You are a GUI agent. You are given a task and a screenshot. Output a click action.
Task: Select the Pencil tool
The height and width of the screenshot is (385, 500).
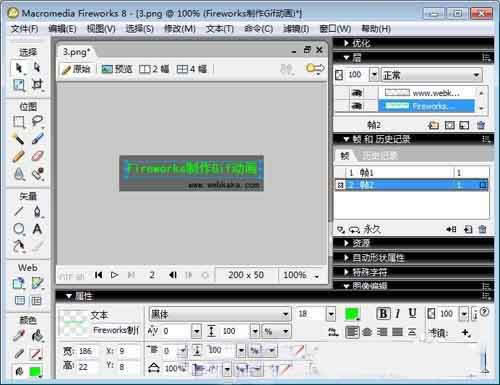pyautogui.click(x=19, y=156)
